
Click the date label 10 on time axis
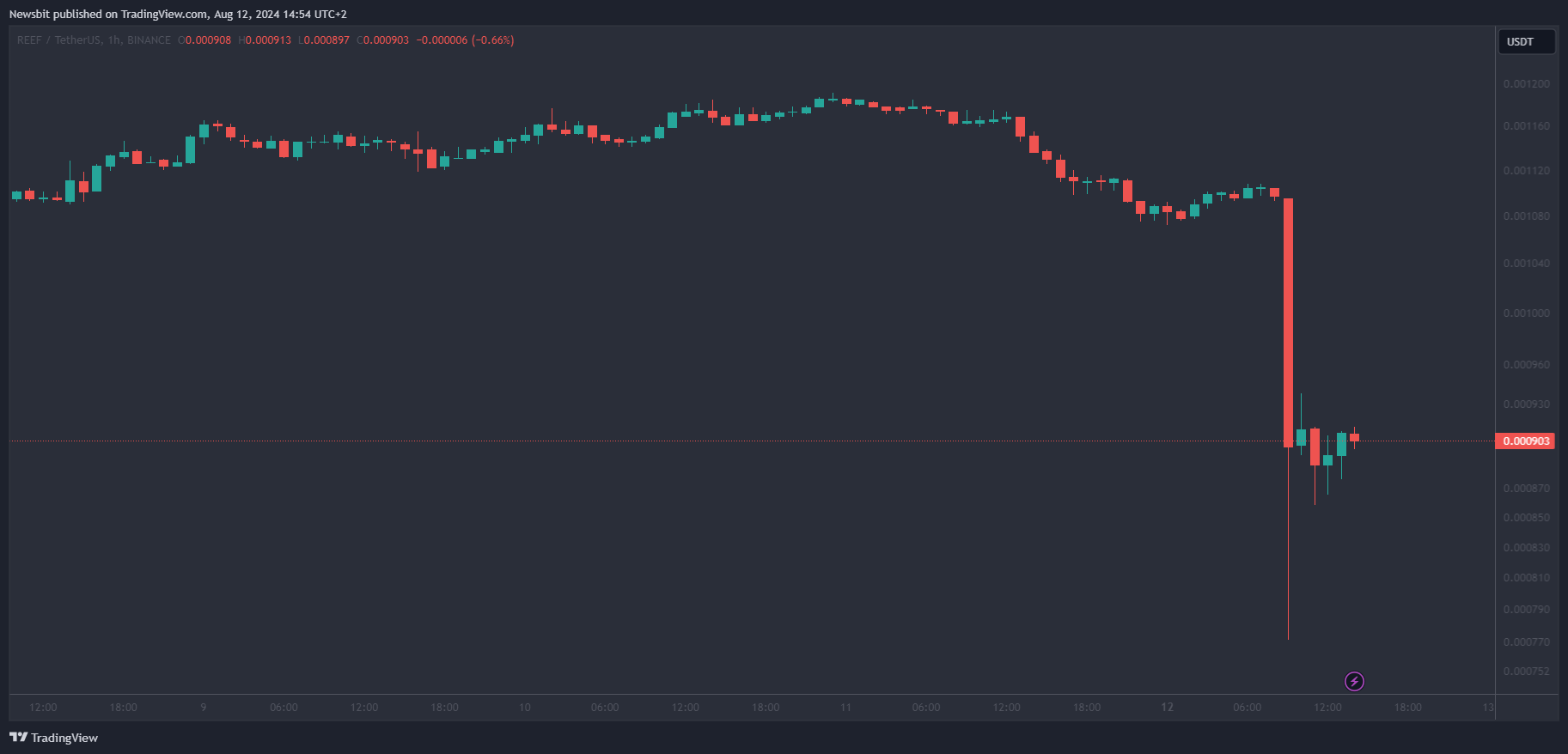click(x=525, y=708)
